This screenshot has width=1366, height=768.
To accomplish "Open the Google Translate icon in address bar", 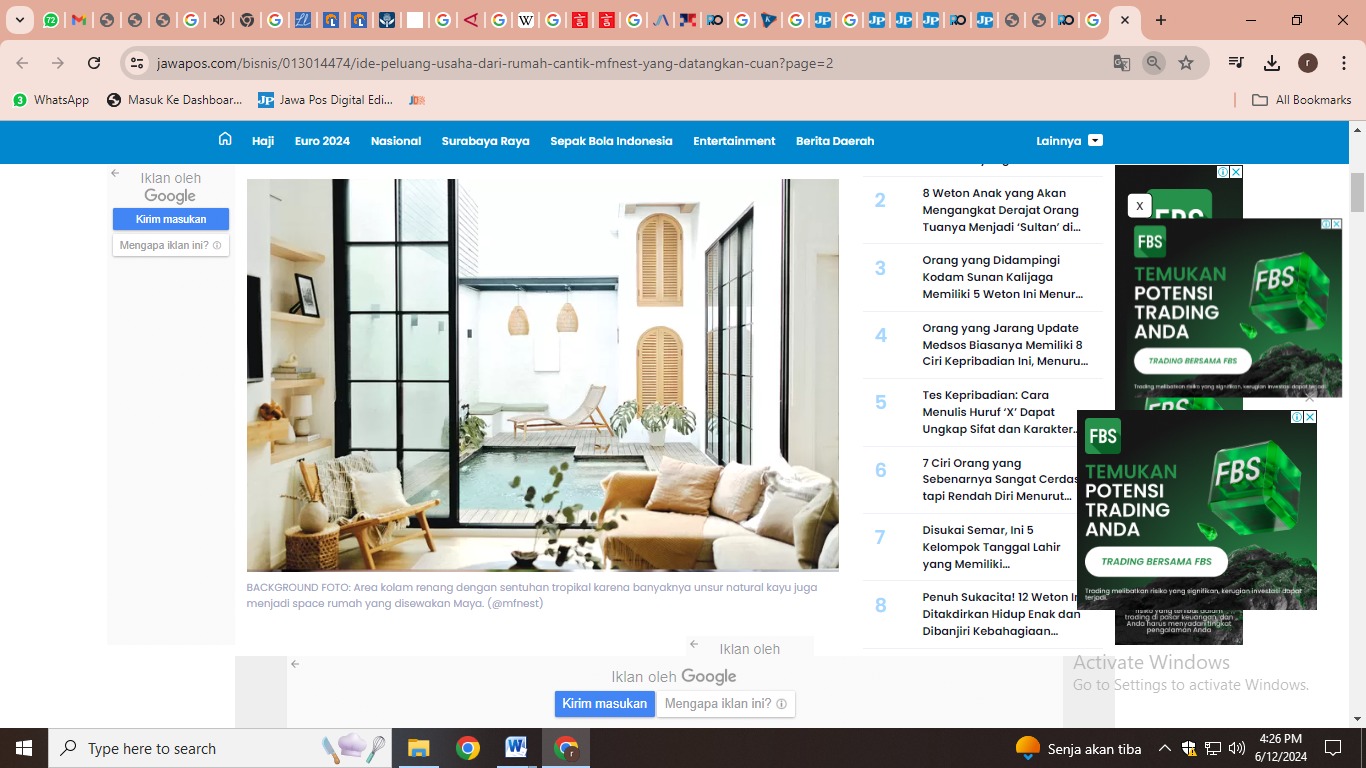I will click(1122, 63).
